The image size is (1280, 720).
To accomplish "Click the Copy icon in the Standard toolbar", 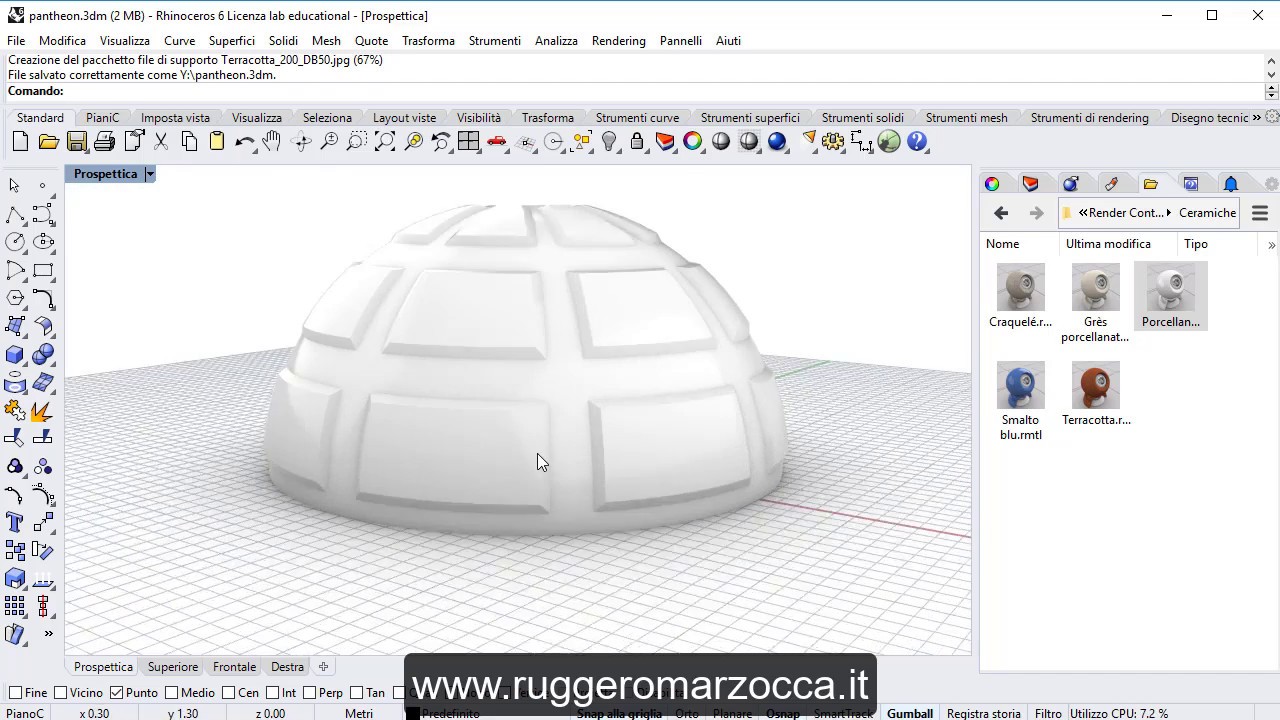I will point(189,142).
